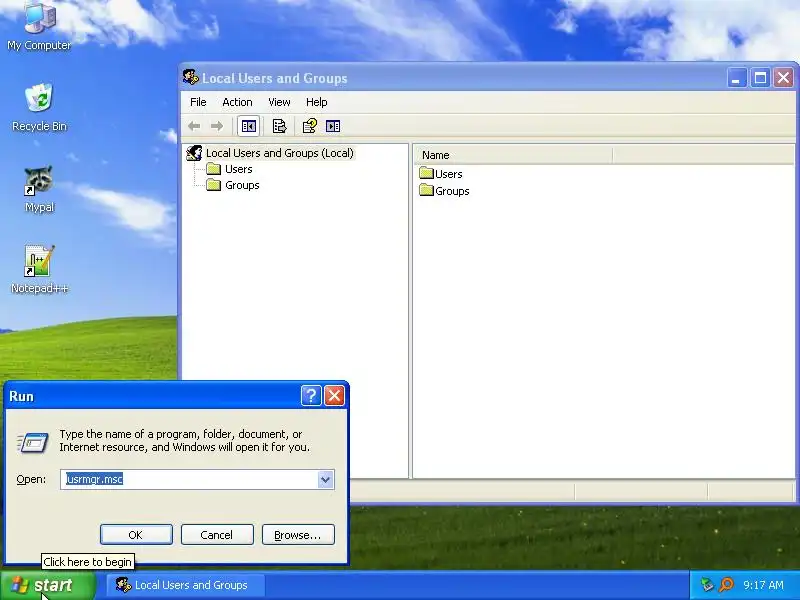
Task: Click the Name column header
Action: (513, 155)
